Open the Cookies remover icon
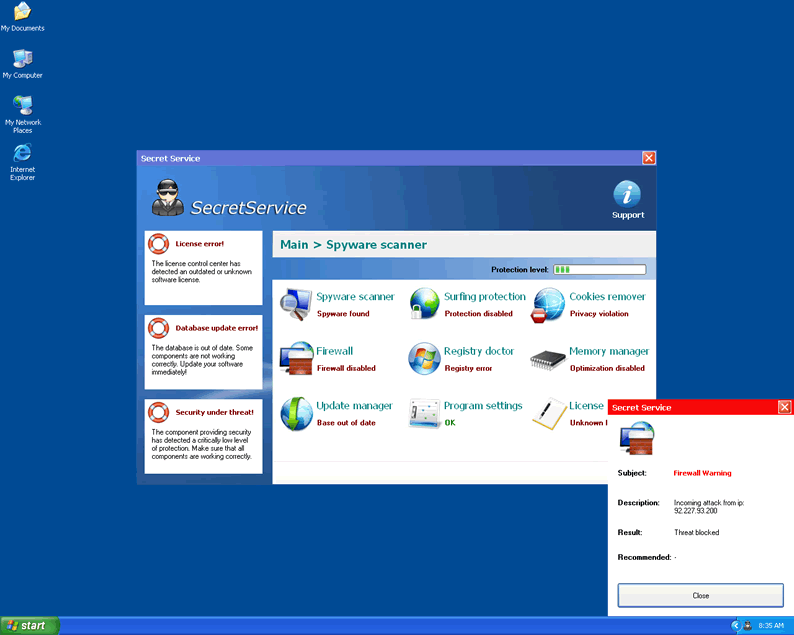 click(x=548, y=304)
